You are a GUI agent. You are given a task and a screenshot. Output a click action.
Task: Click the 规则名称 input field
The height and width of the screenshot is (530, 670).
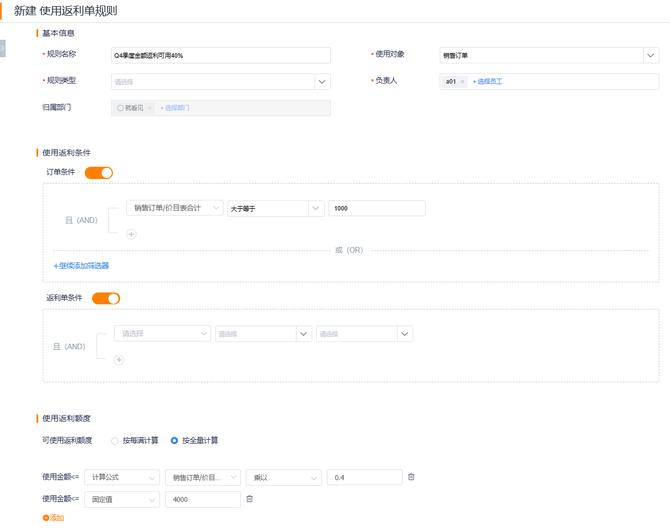[x=220, y=56]
